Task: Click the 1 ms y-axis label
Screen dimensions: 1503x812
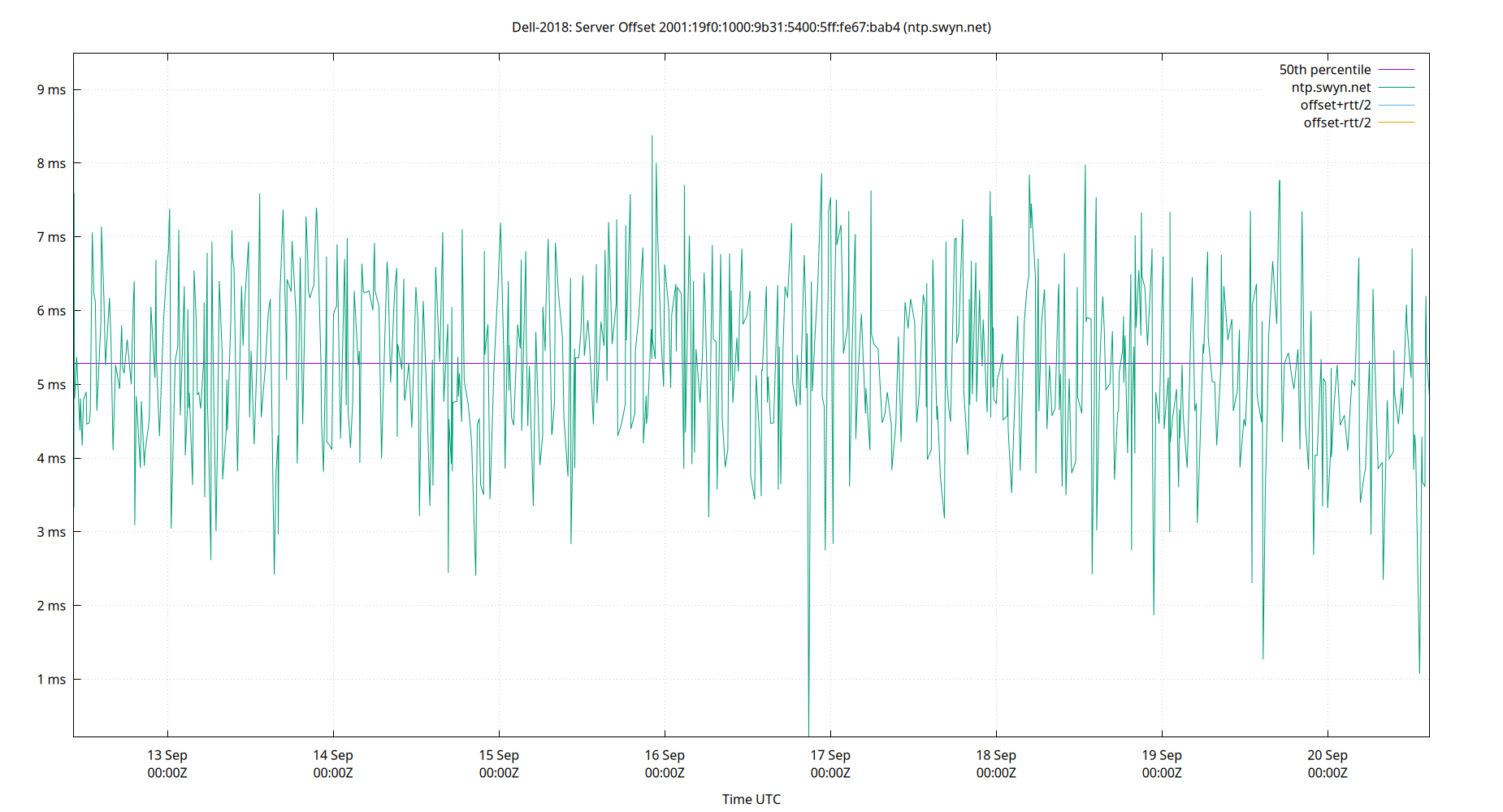Action: coord(52,680)
